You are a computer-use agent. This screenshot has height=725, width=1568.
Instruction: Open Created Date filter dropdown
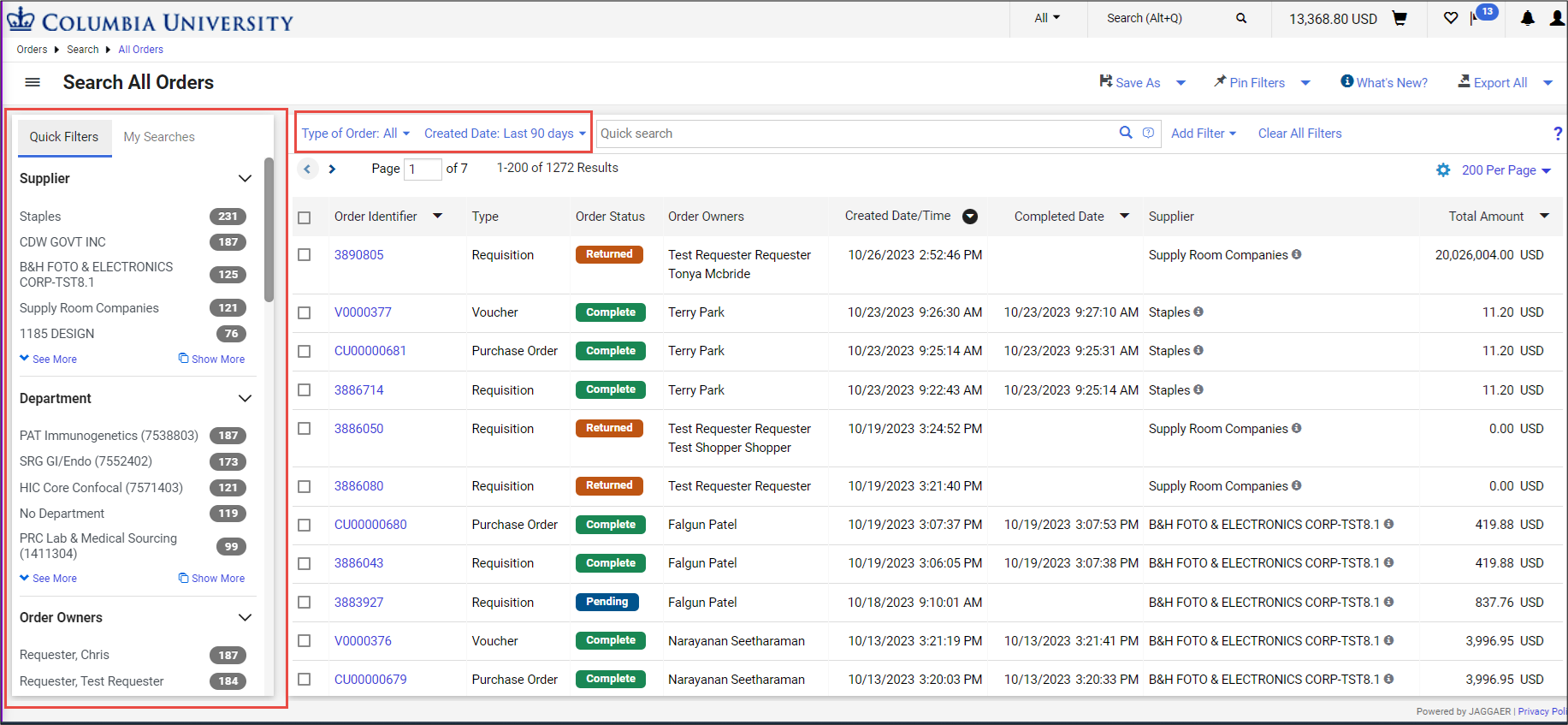tap(505, 134)
